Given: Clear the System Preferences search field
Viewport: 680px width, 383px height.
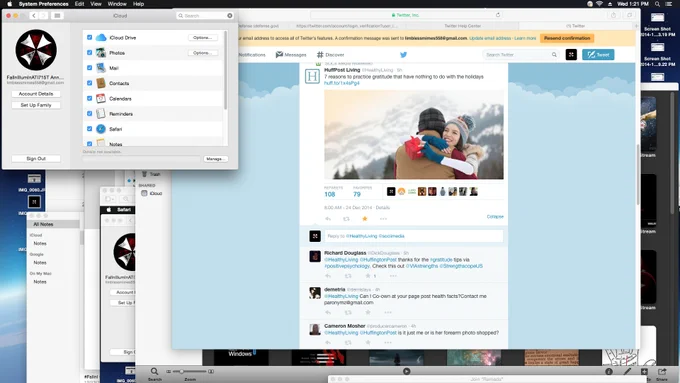Looking at the screenshot, I should point(229,16).
